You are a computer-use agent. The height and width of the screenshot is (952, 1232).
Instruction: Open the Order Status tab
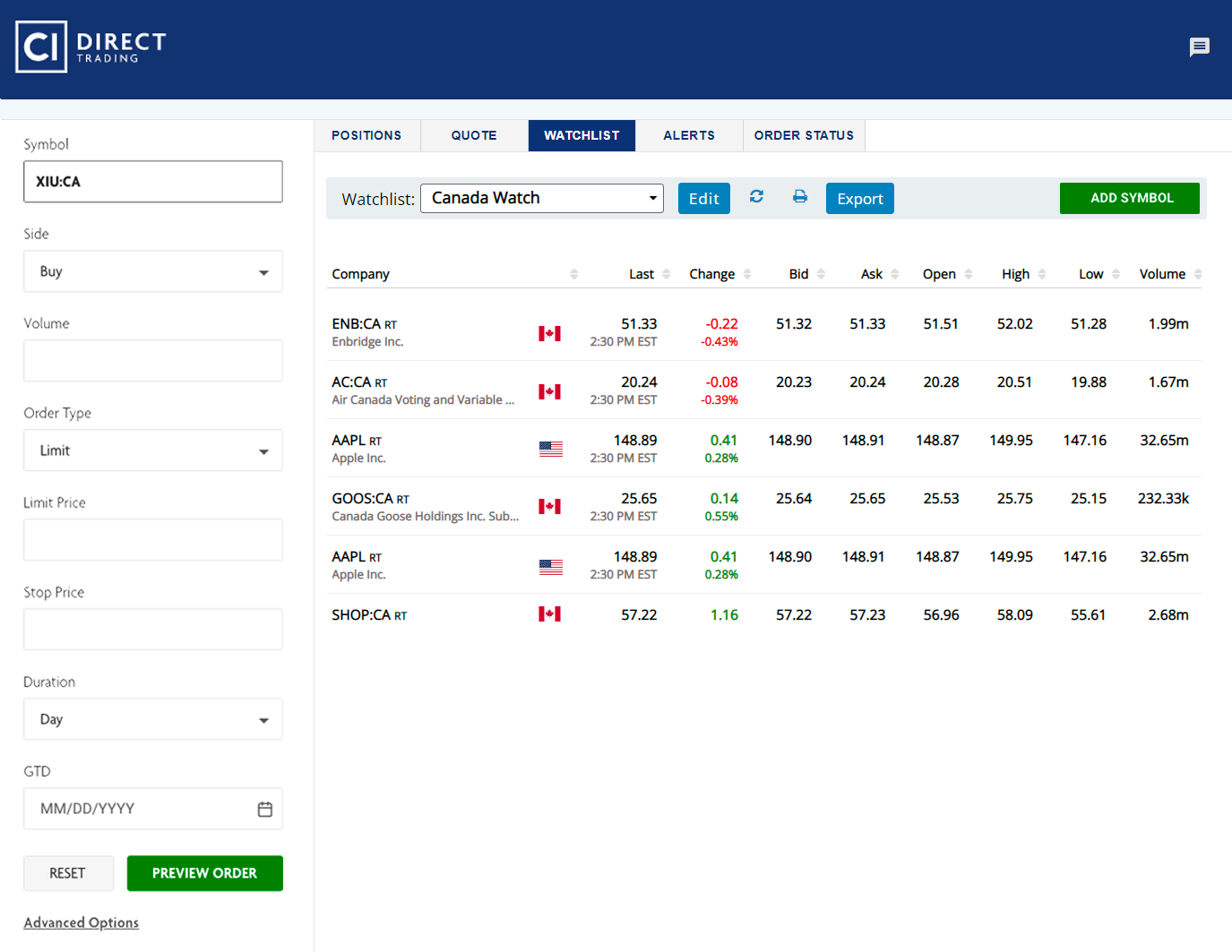point(804,135)
